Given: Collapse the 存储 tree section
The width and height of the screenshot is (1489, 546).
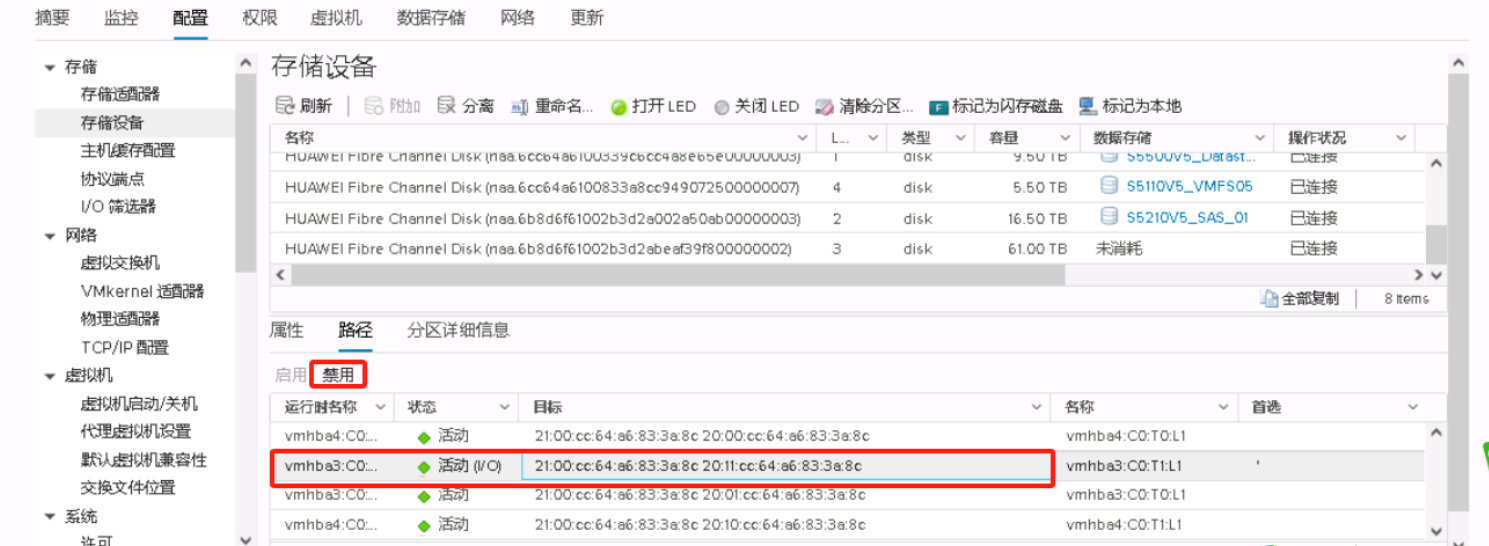Looking at the screenshot, I should pyautogui.click(x=50, y=67).
